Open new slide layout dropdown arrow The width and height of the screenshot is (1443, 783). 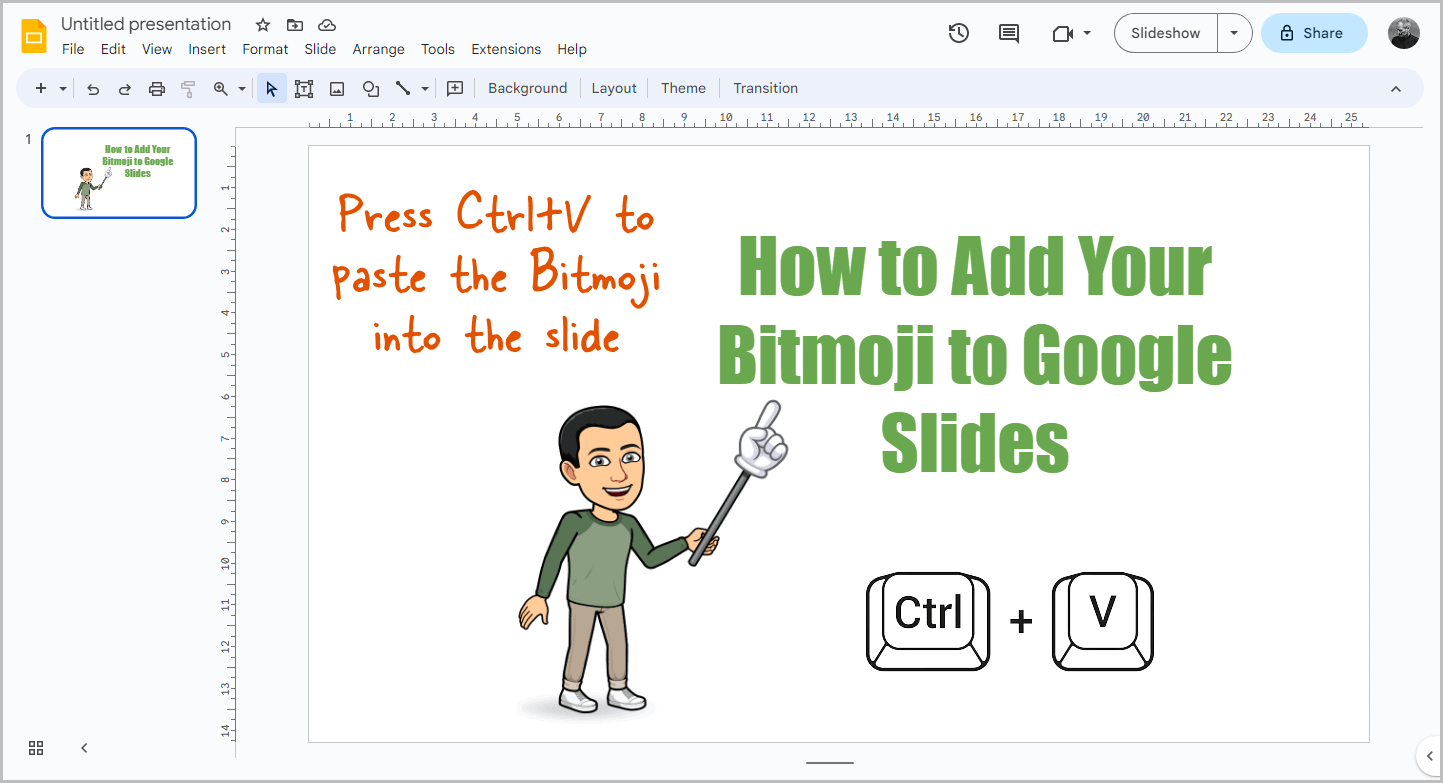(x=63, y=88)
